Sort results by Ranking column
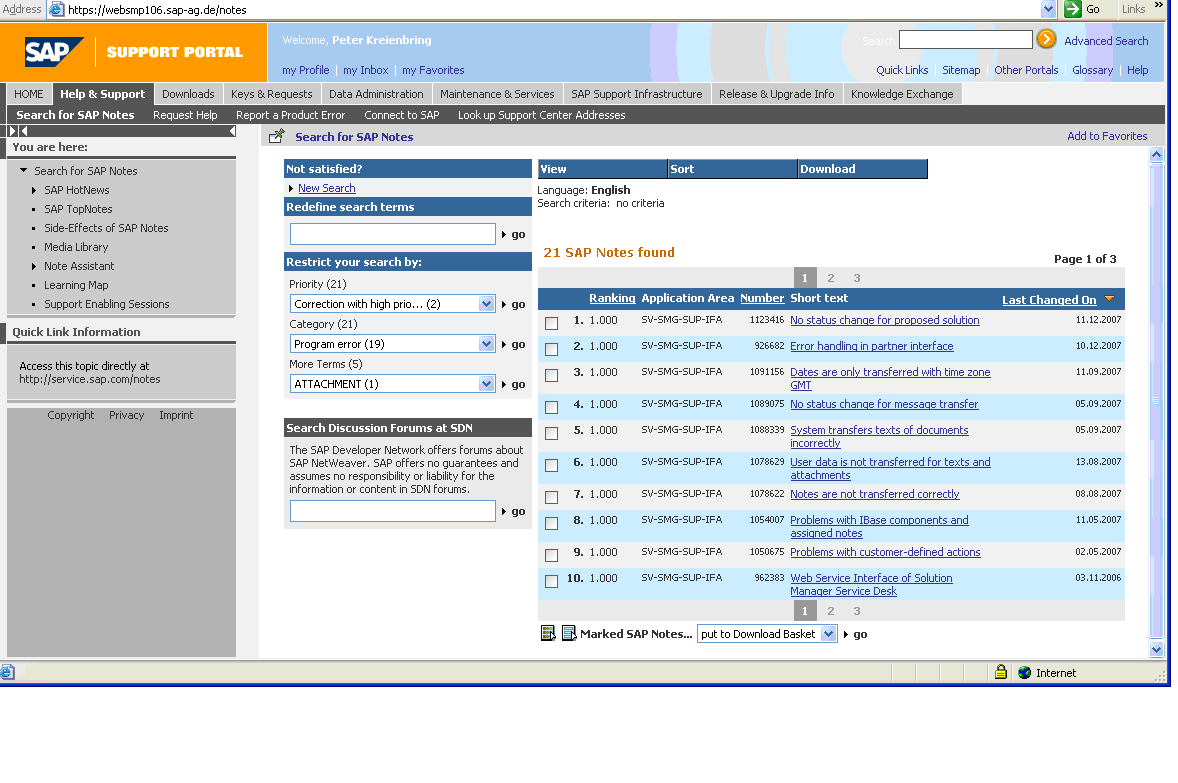This screenshot has width=1178, height=783. 612,298
